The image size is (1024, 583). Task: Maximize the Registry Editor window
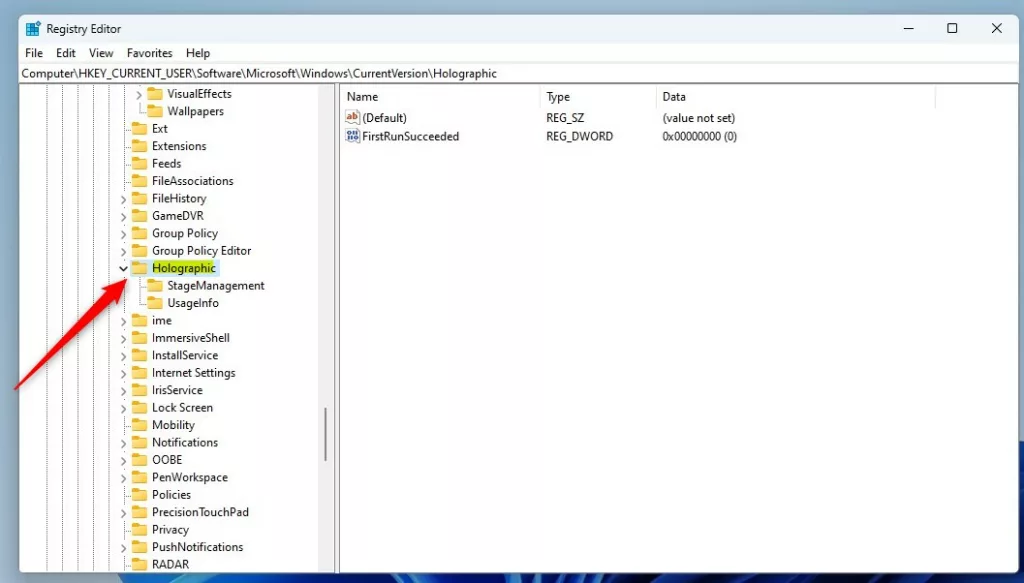point(952,28)
